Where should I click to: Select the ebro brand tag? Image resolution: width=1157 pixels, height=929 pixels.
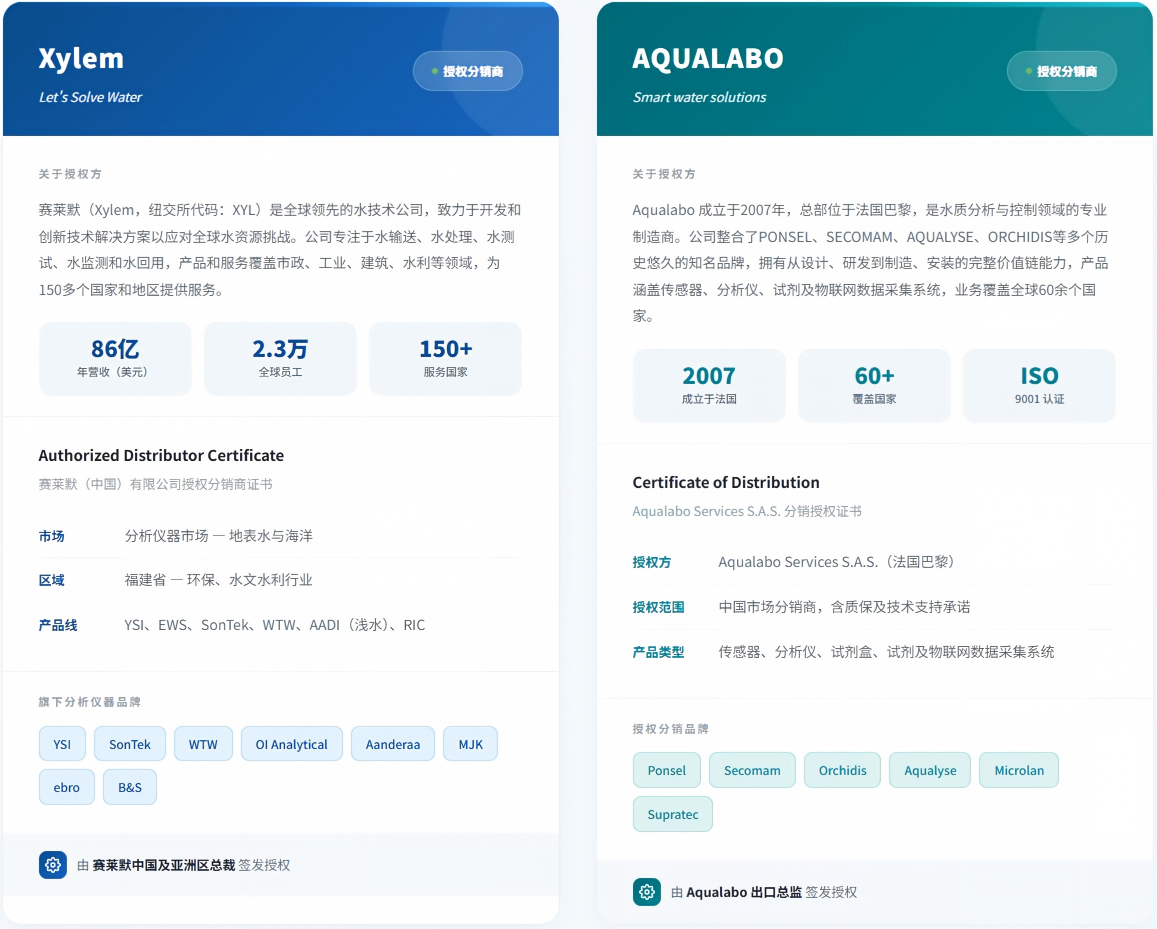(66, 787)
